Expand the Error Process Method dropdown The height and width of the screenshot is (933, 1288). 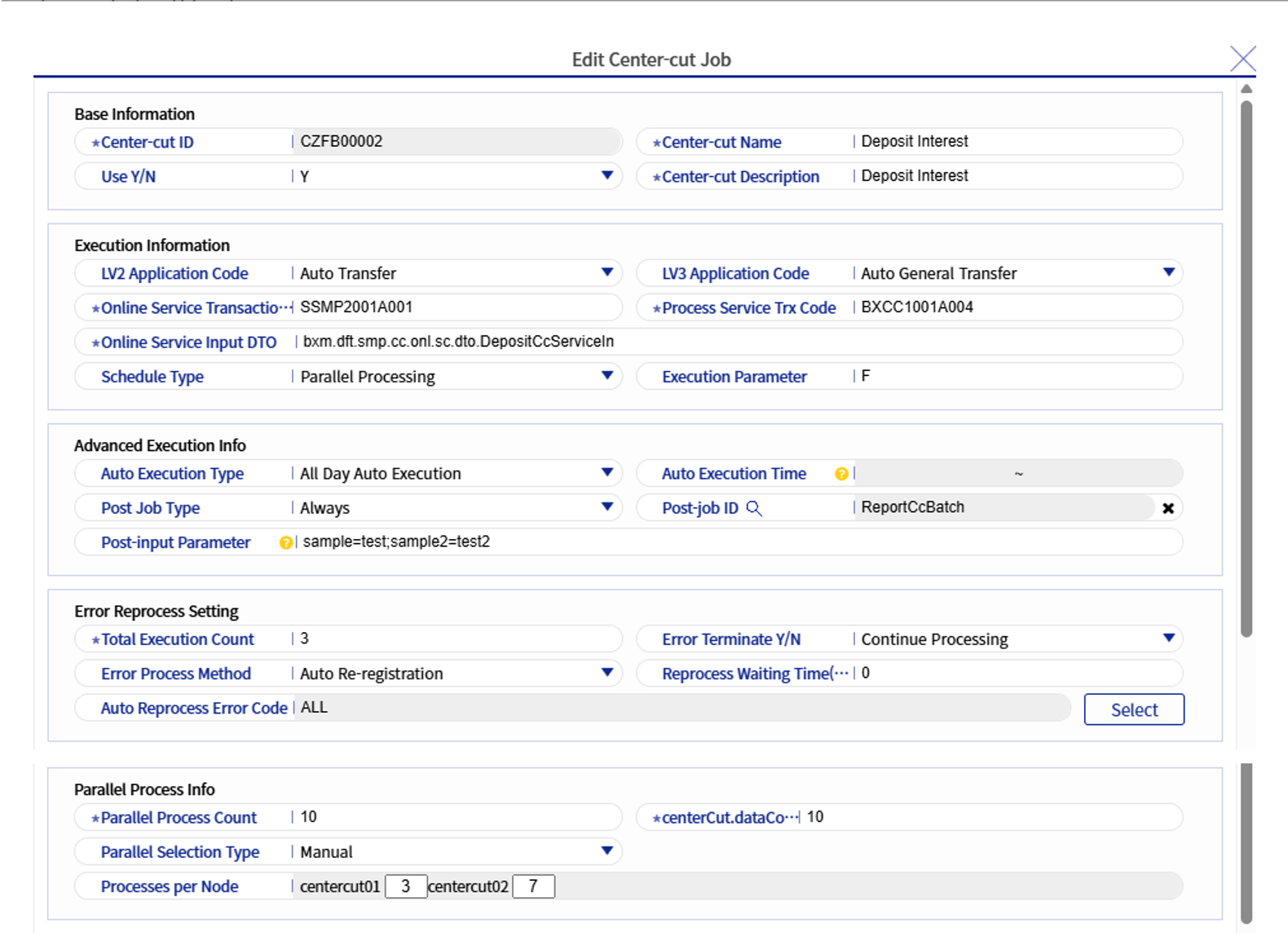click(607, 673)
